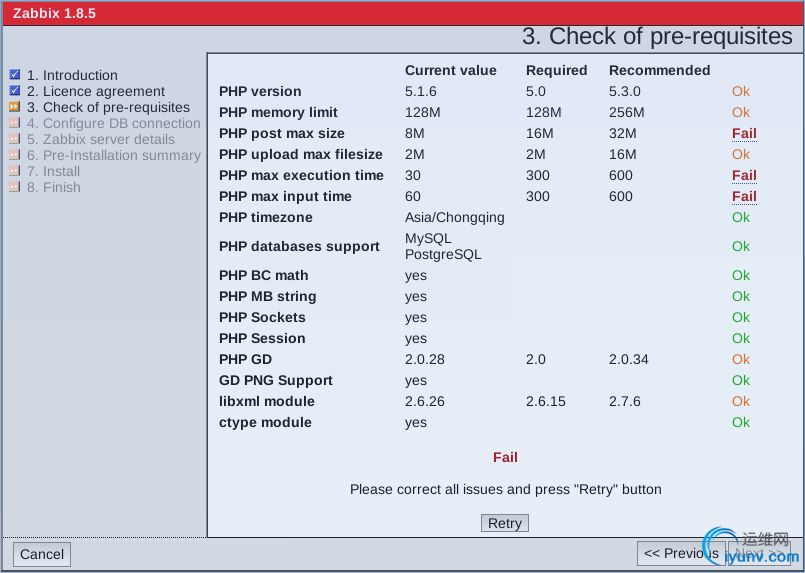Click the 'Required' column header
The image size is (805, 573).
pyautogui.click(x=557, y=70)
